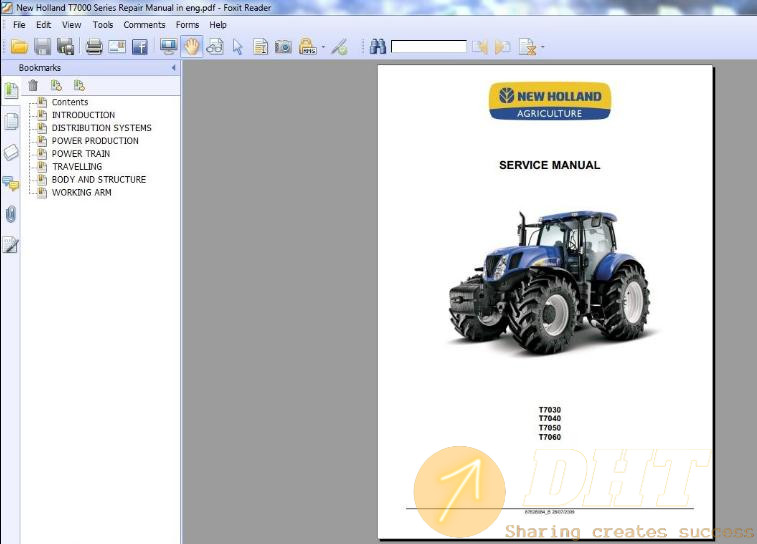
Task: Go to the TRAVELLING bookmark
Action: (77, 167)
